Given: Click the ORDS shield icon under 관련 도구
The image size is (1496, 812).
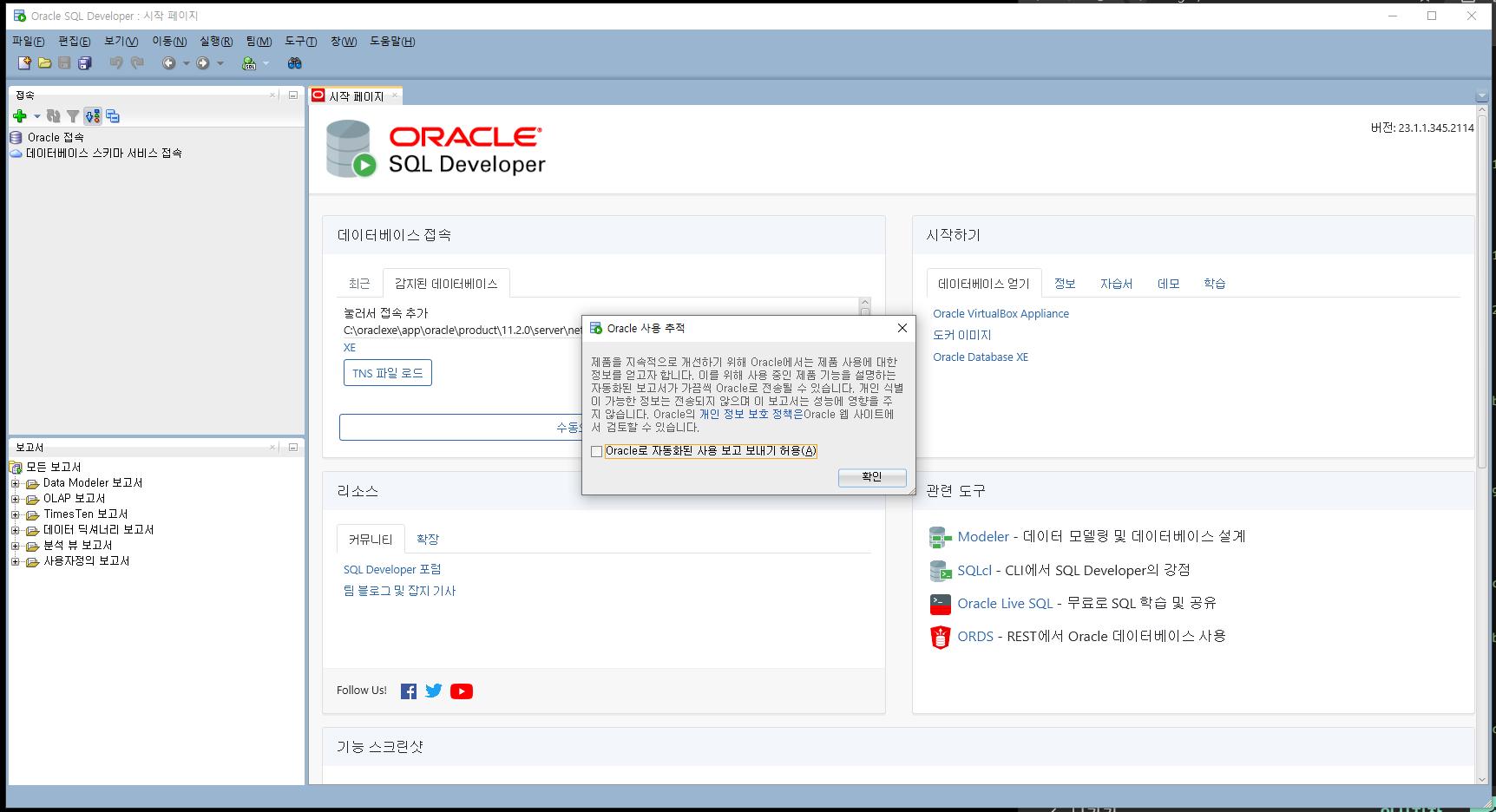Looking at the screenshot, I should coord(940,637).
